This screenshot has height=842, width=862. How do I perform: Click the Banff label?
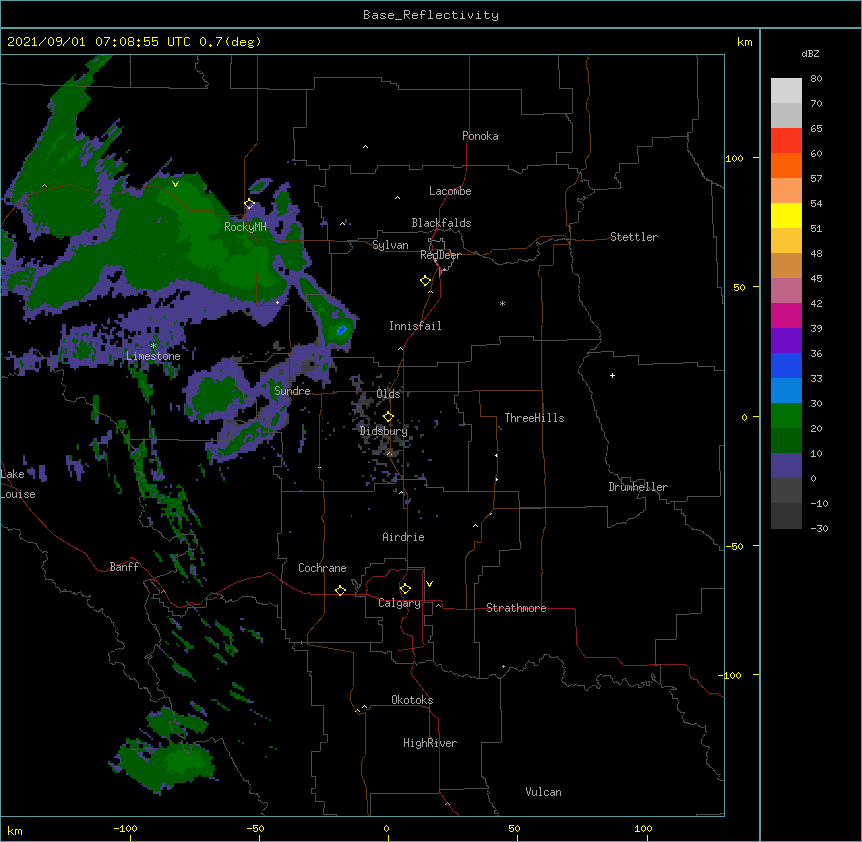pyautogui.click(x=124, y=567)
